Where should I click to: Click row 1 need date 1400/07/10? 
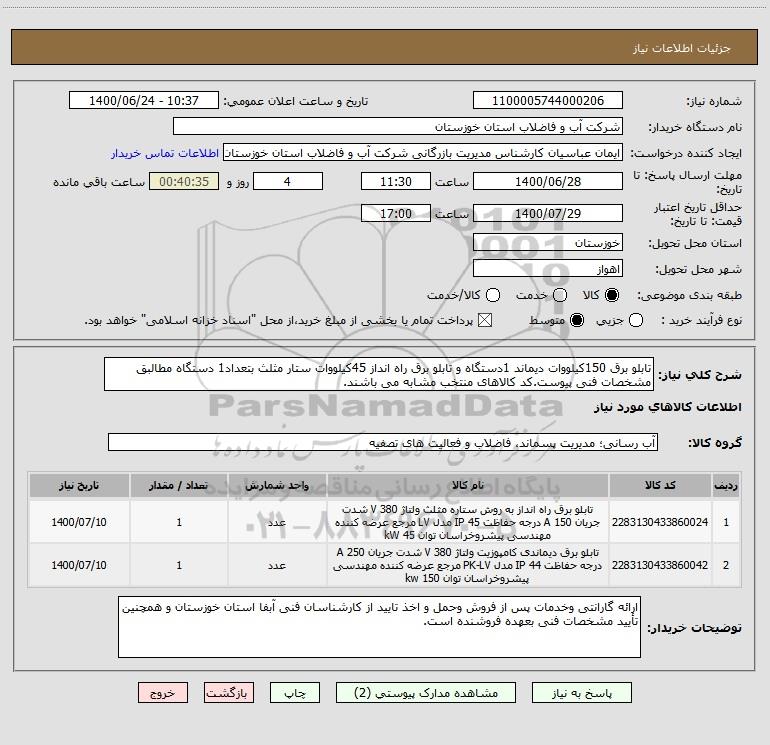click(x=79, y=522)
